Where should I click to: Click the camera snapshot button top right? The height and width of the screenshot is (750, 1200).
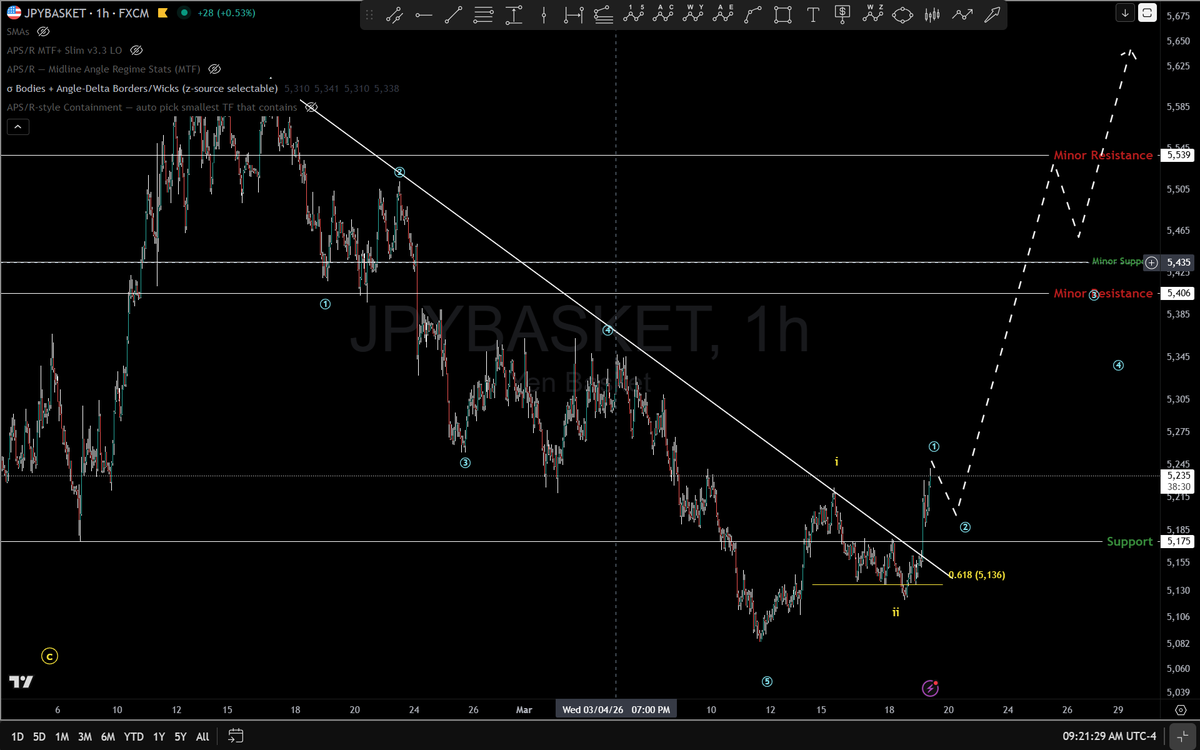pyautogui.click(x=1147, y=13)
